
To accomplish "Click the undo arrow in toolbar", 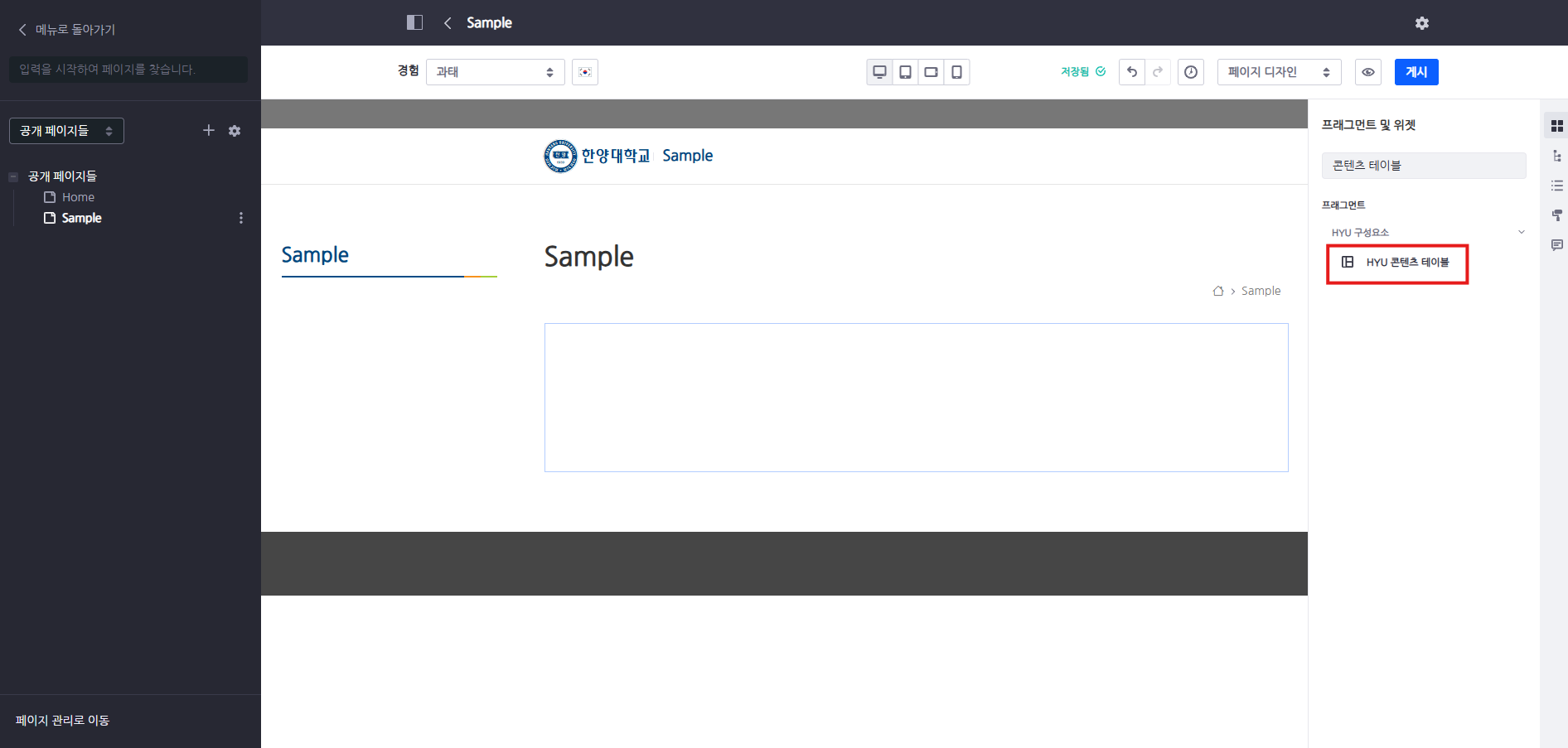I will 1131,72.
